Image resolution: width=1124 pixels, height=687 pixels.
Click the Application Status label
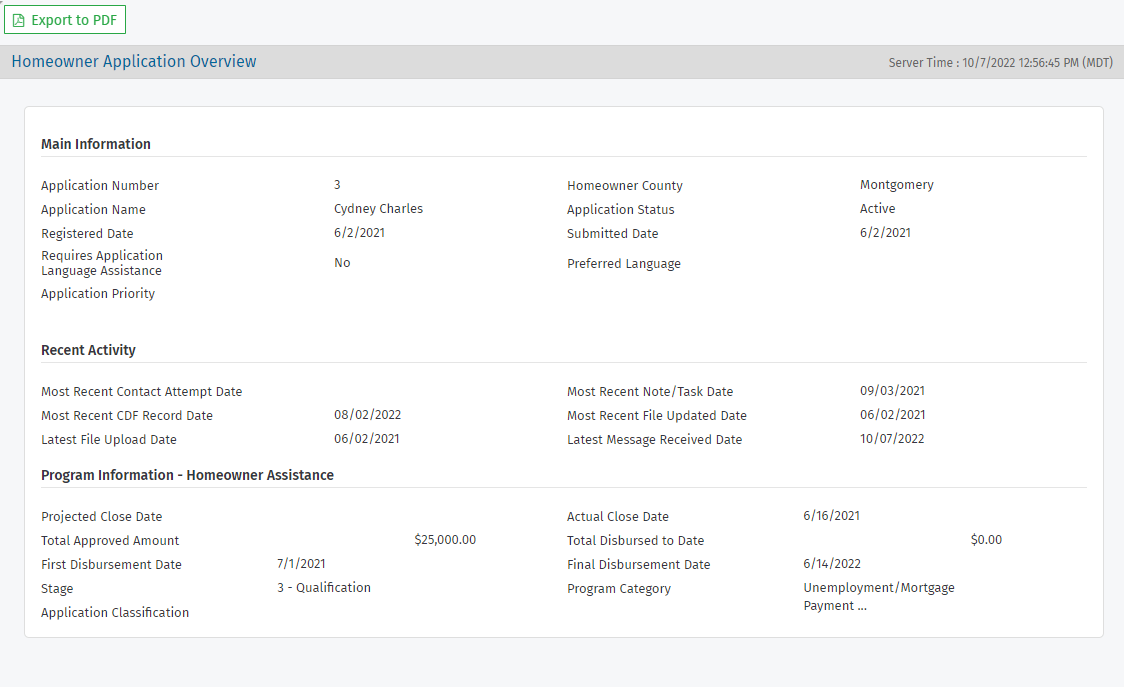click(x=621, y=209)
